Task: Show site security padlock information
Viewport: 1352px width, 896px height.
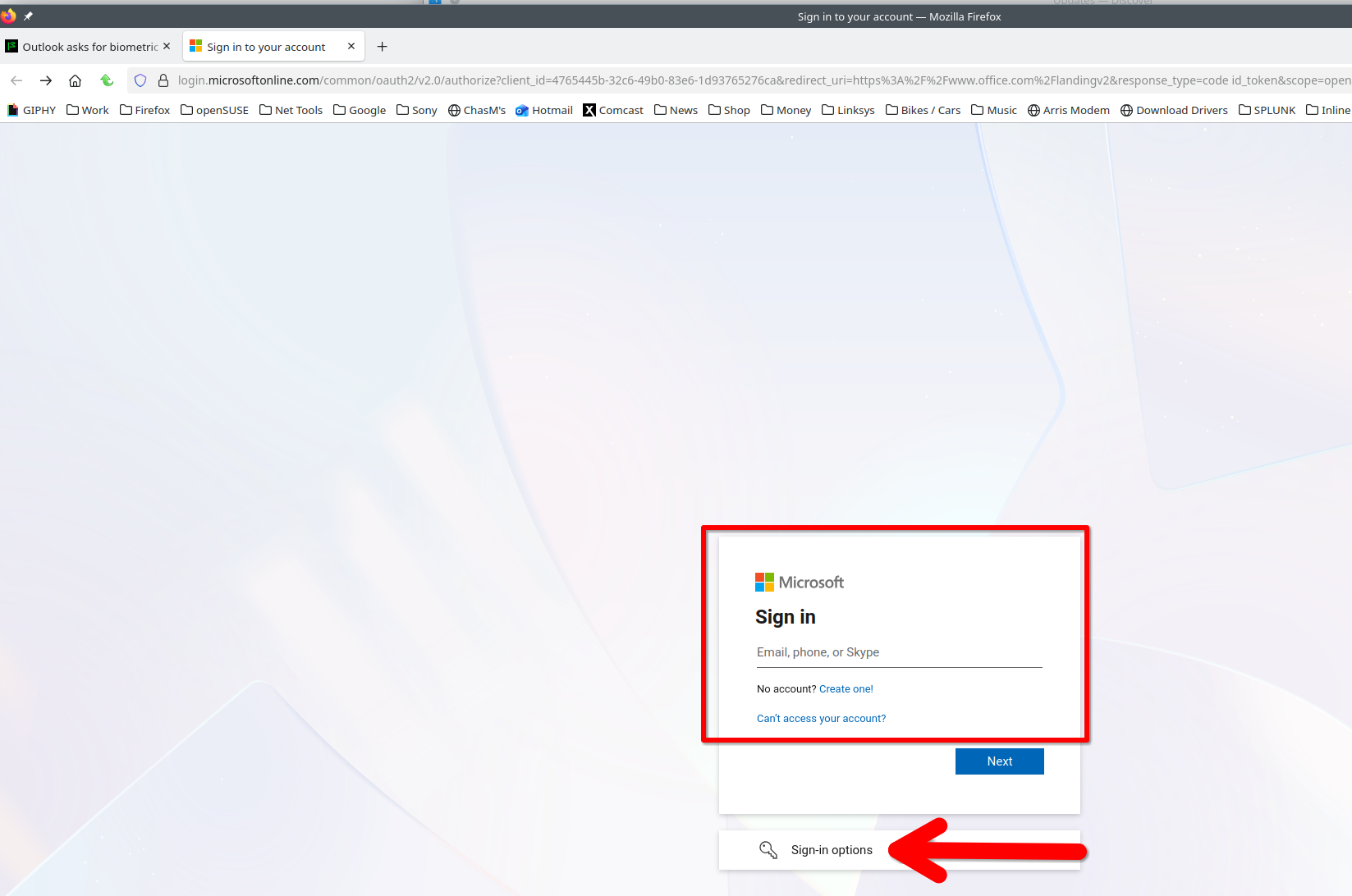Action: click(163, 80)
